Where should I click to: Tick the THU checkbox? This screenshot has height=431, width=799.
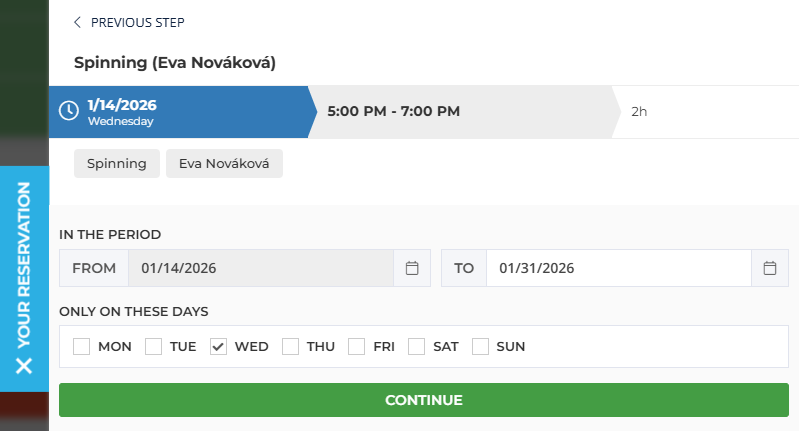tap(291, 347)
